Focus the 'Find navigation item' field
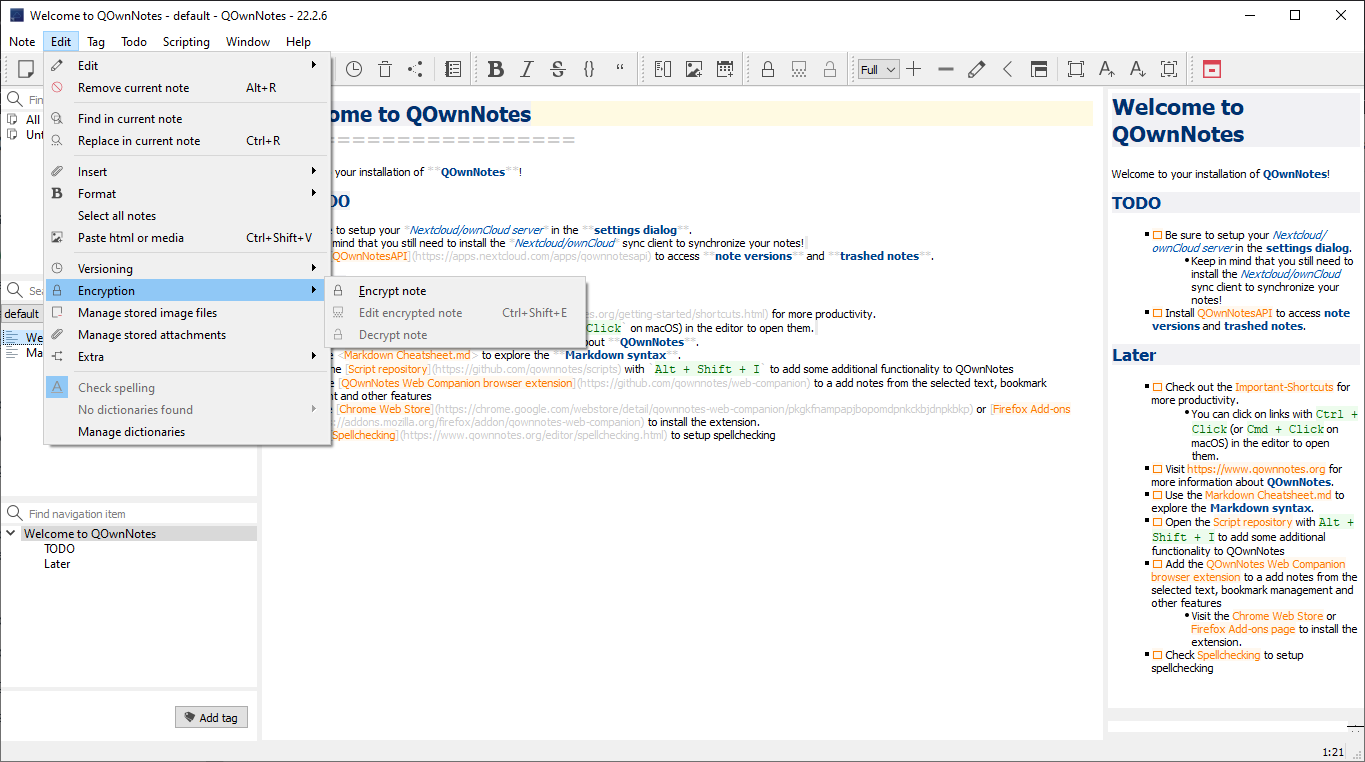 130,513
